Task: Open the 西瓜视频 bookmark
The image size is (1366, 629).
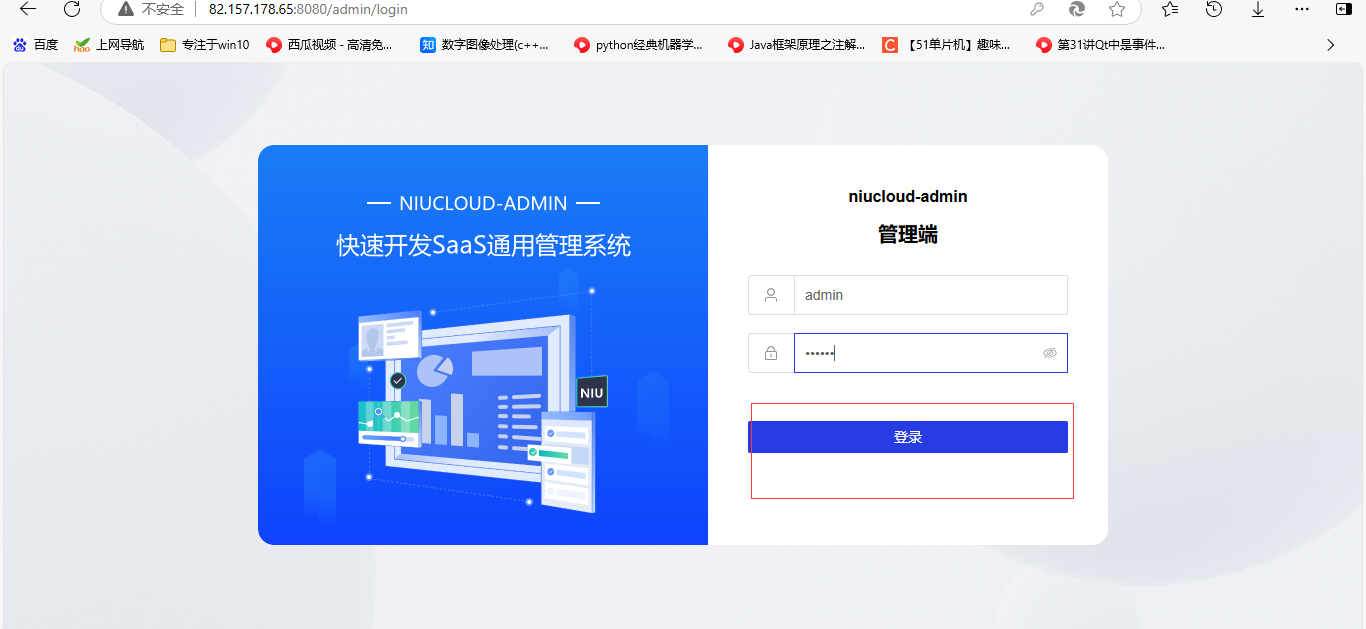Action: tap(329, 45)
